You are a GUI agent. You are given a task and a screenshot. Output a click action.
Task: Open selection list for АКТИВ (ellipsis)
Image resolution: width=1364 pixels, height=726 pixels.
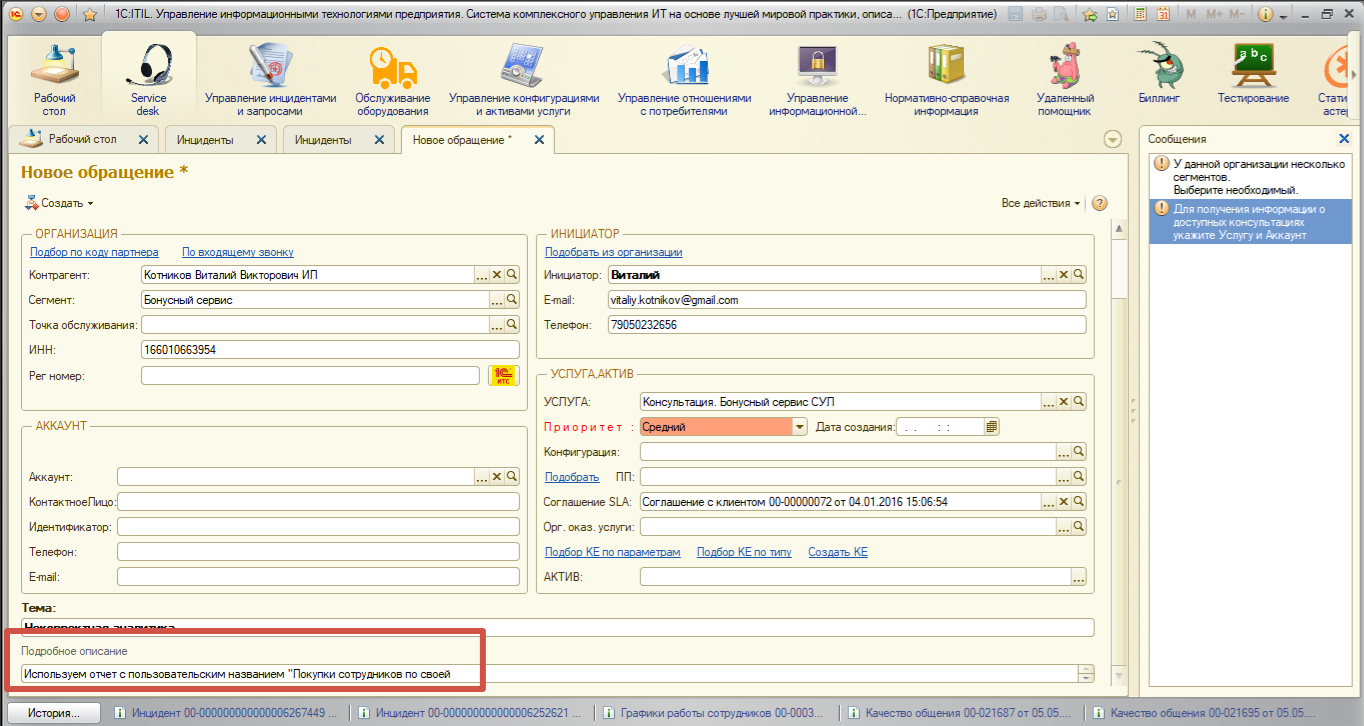(x=1079, y=577)
